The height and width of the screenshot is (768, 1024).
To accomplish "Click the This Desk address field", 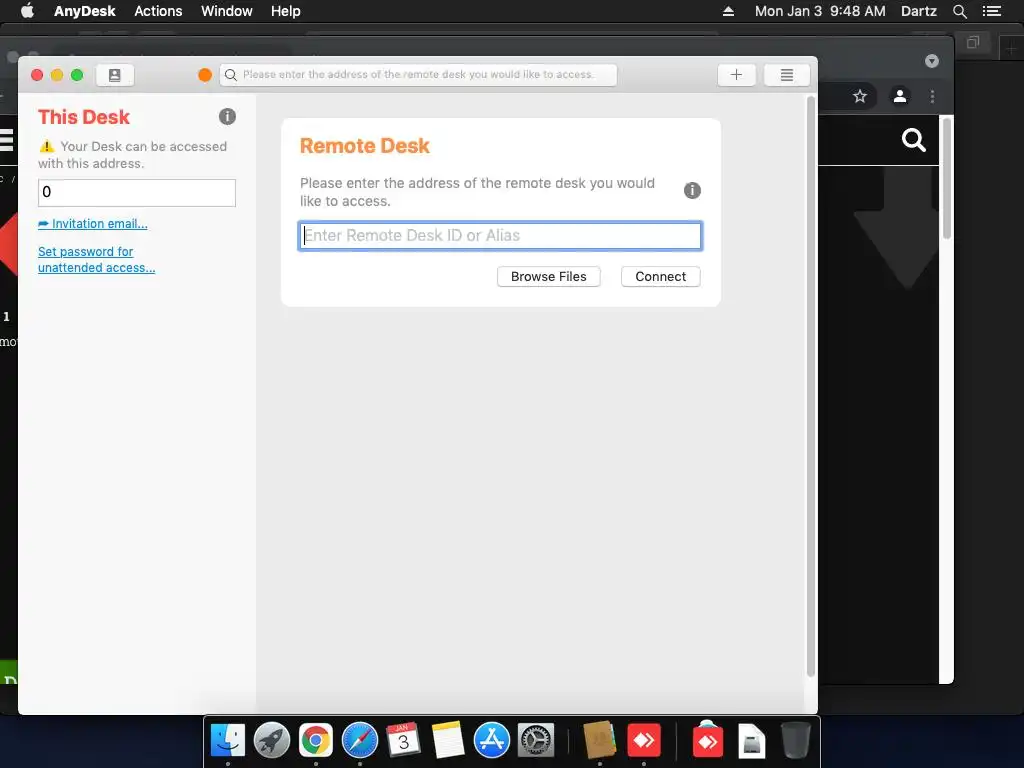I will pos(136,193).
